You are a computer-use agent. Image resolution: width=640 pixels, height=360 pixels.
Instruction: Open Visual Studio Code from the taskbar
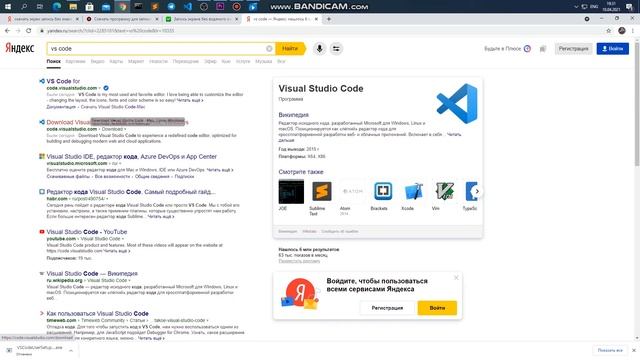[x=187, y=7]
